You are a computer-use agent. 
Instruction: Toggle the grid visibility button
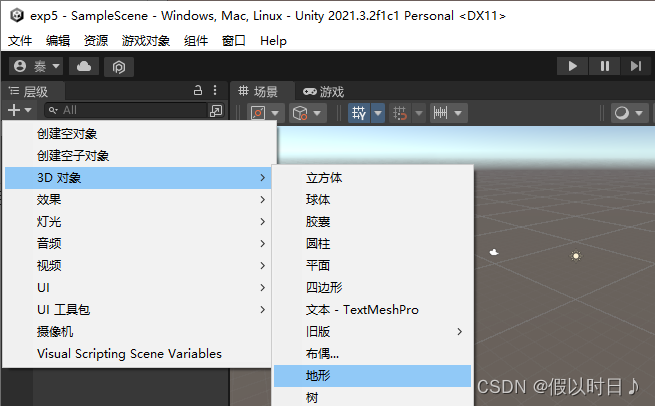pyautogui.click(x=359, y=113)
